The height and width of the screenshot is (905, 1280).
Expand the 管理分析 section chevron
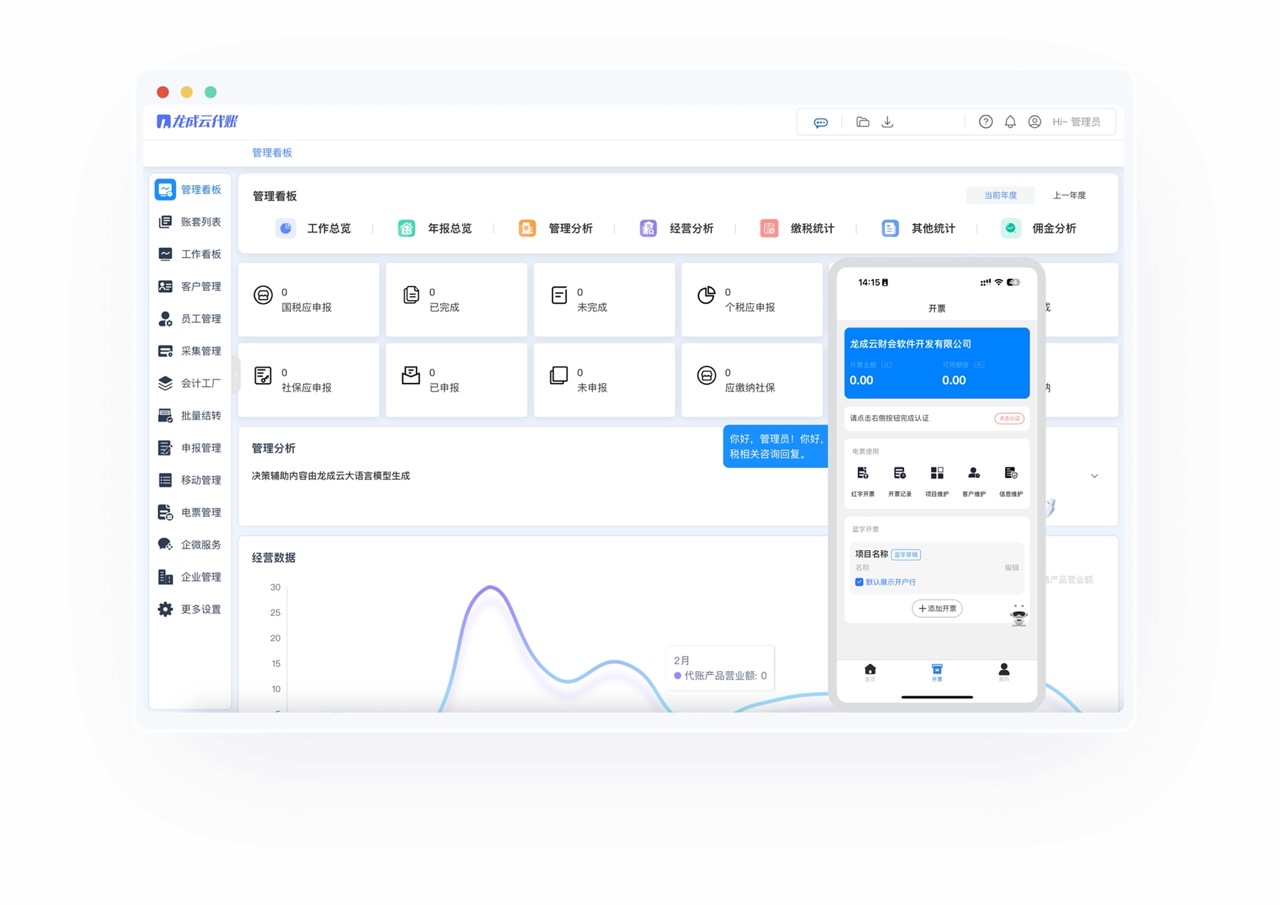pyautogui.click(x=1094, y=476)
